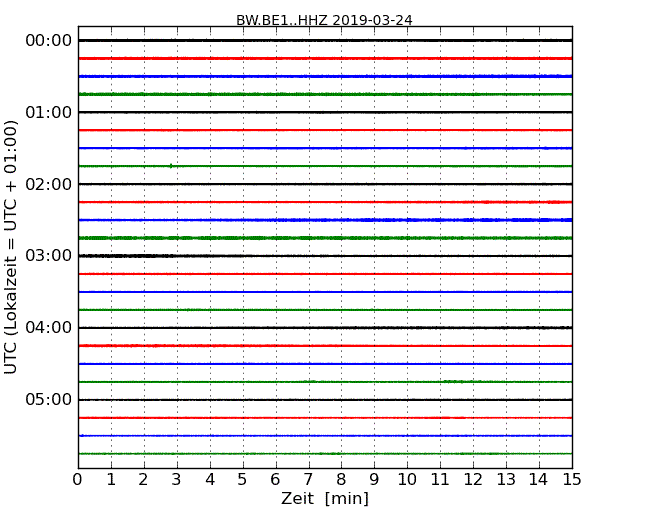Click the black seismic trace at 05:00

pos(325,400)
